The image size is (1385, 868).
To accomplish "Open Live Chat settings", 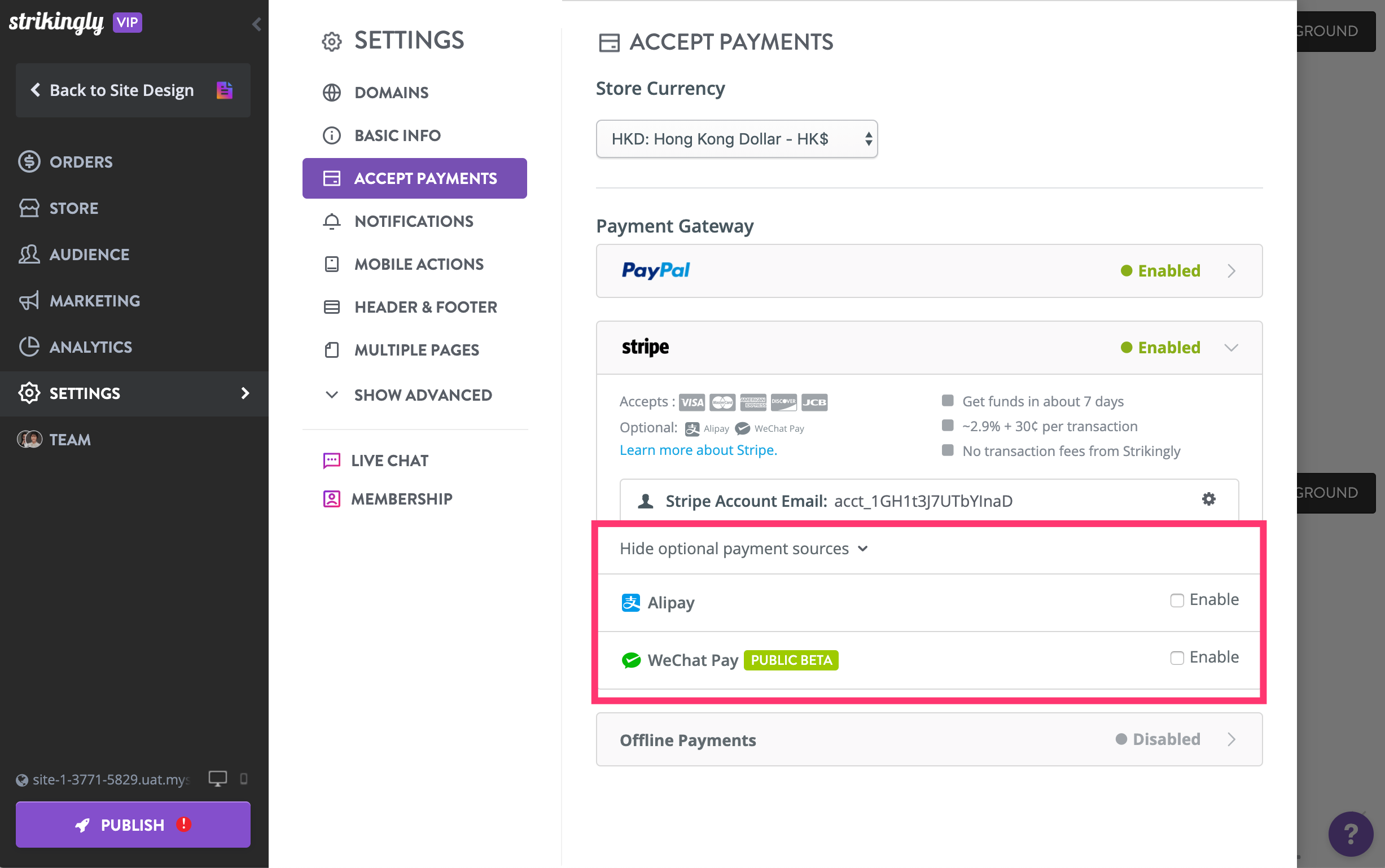I will 376,461.
